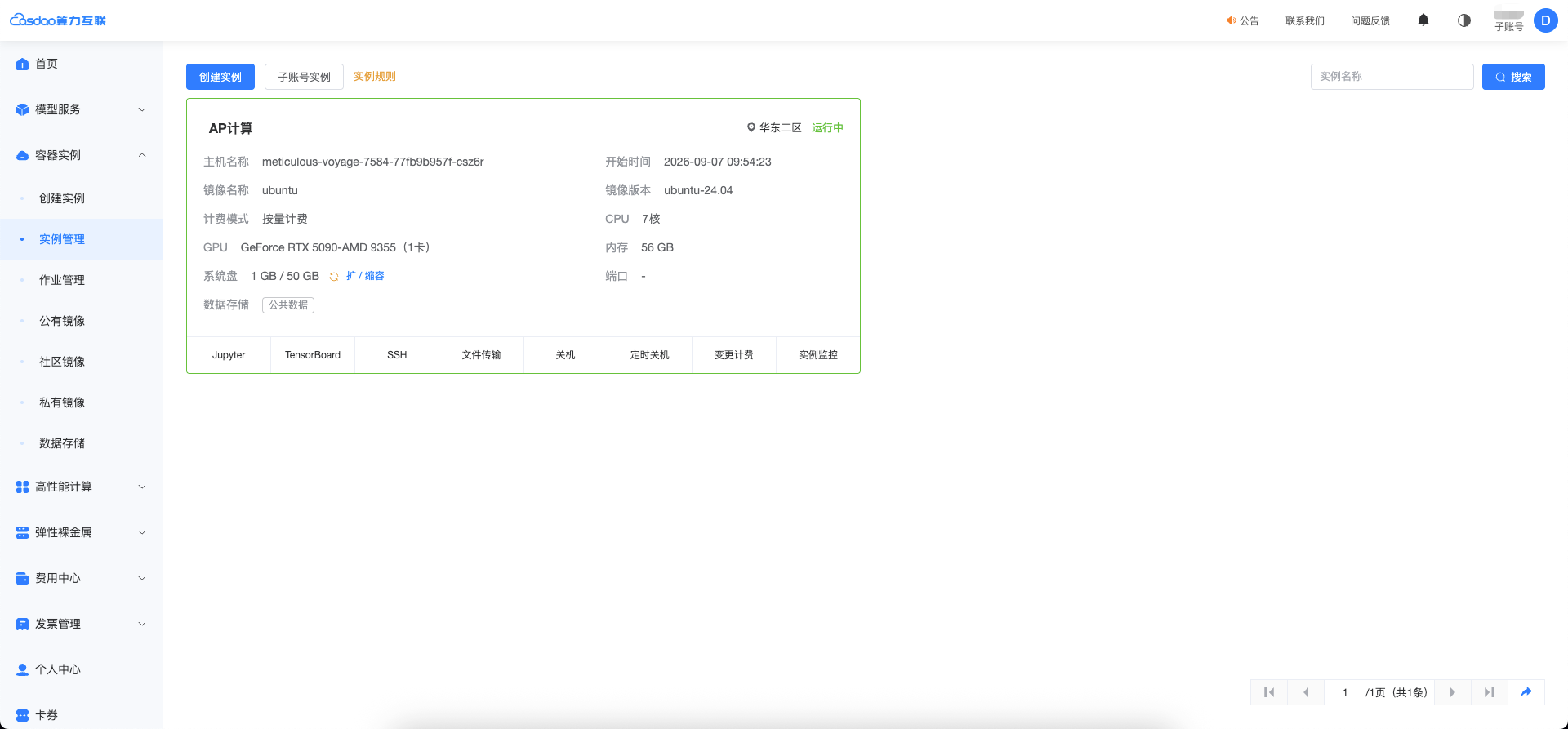
Task: Collapse 容器实例 sidebar section
Action: pos(82,155)
